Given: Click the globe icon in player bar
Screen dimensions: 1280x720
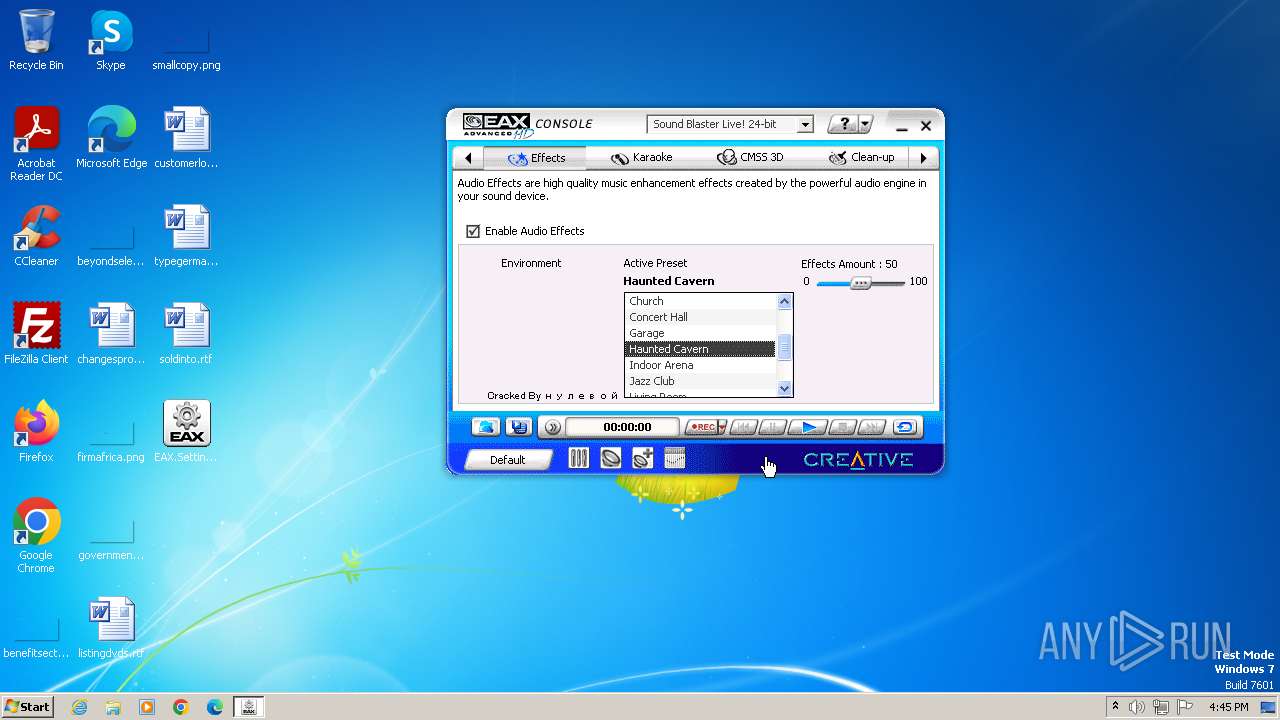Looking at the screenshot, I should point(486,427).
